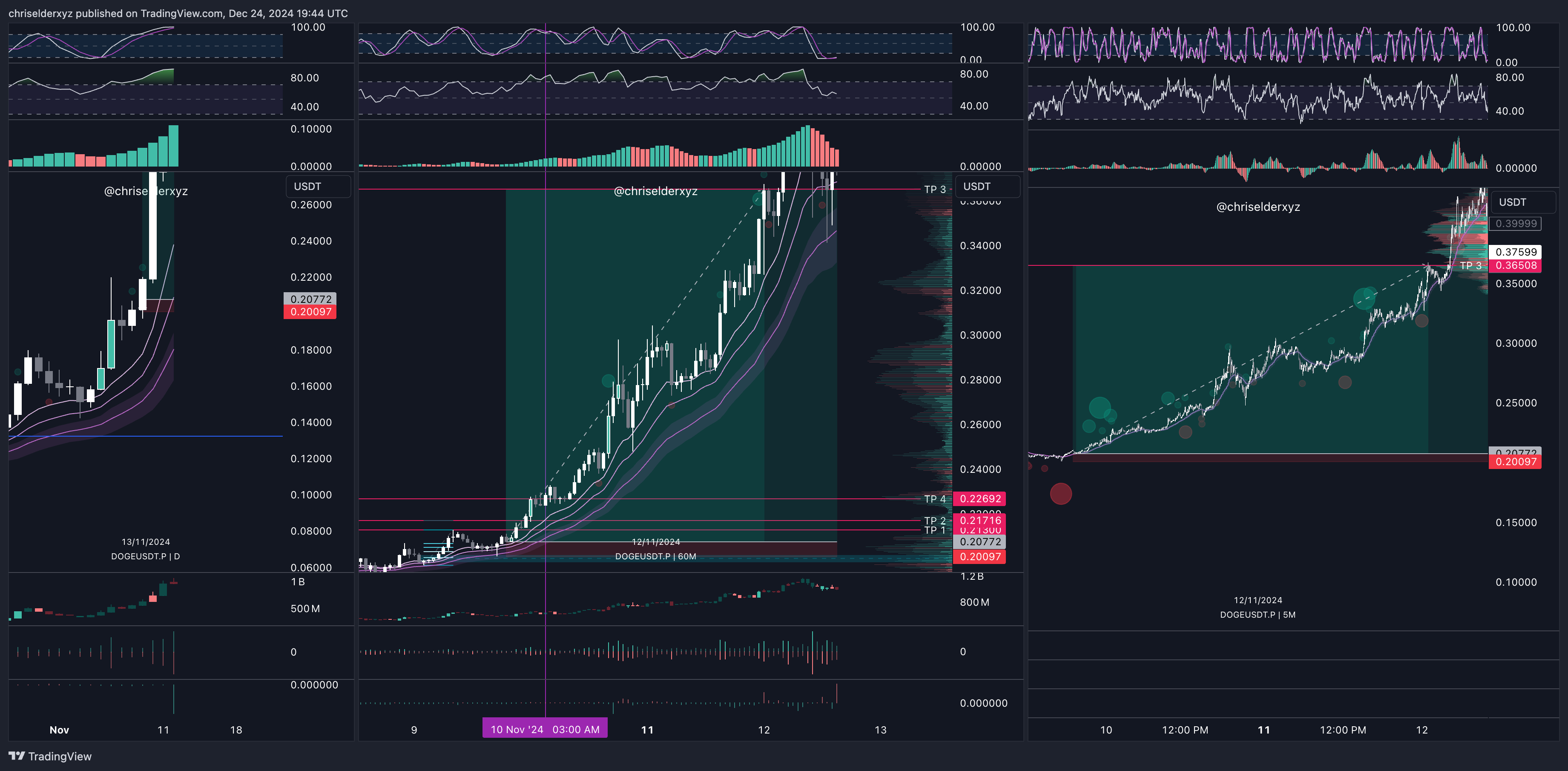Open the USDT currency selector on the 60M chart
Image resolution: width=1568 pixels, height=771 pixels.
pos(987,186)
